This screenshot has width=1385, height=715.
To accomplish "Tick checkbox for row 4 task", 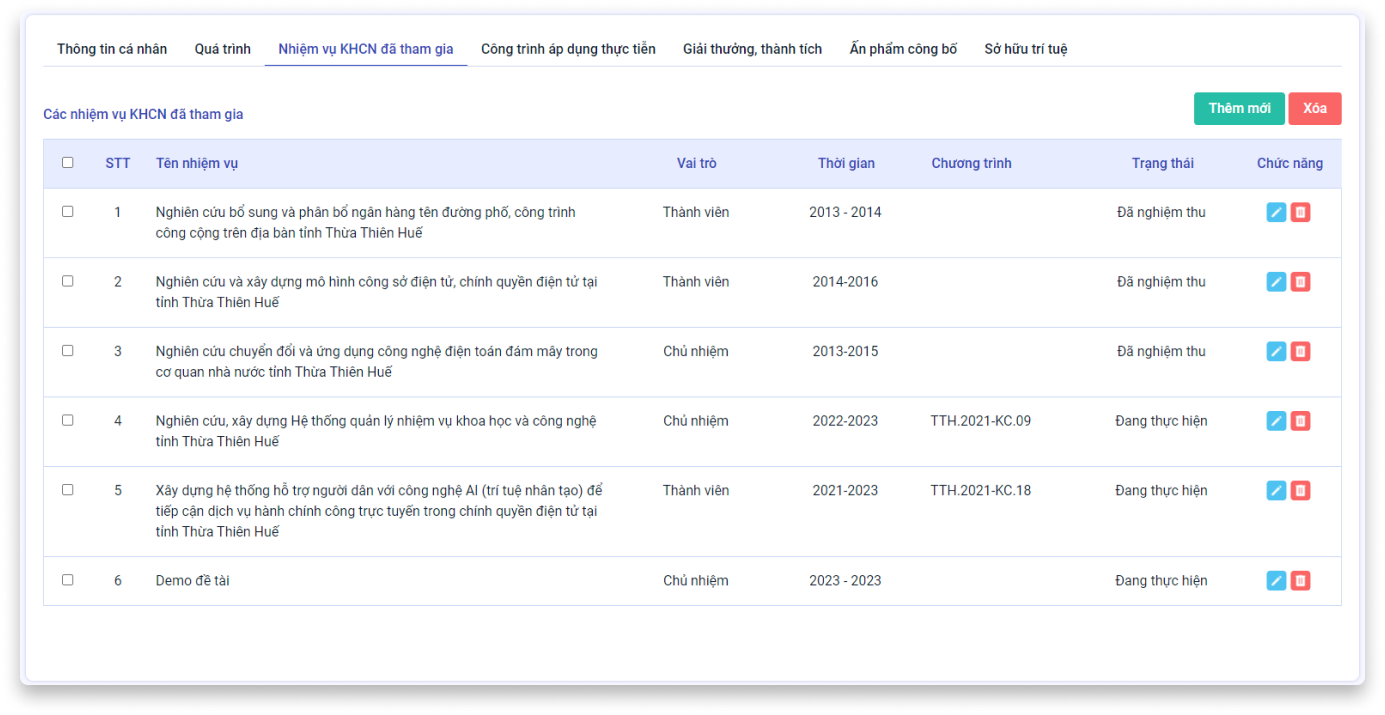I will coord(68,420).
